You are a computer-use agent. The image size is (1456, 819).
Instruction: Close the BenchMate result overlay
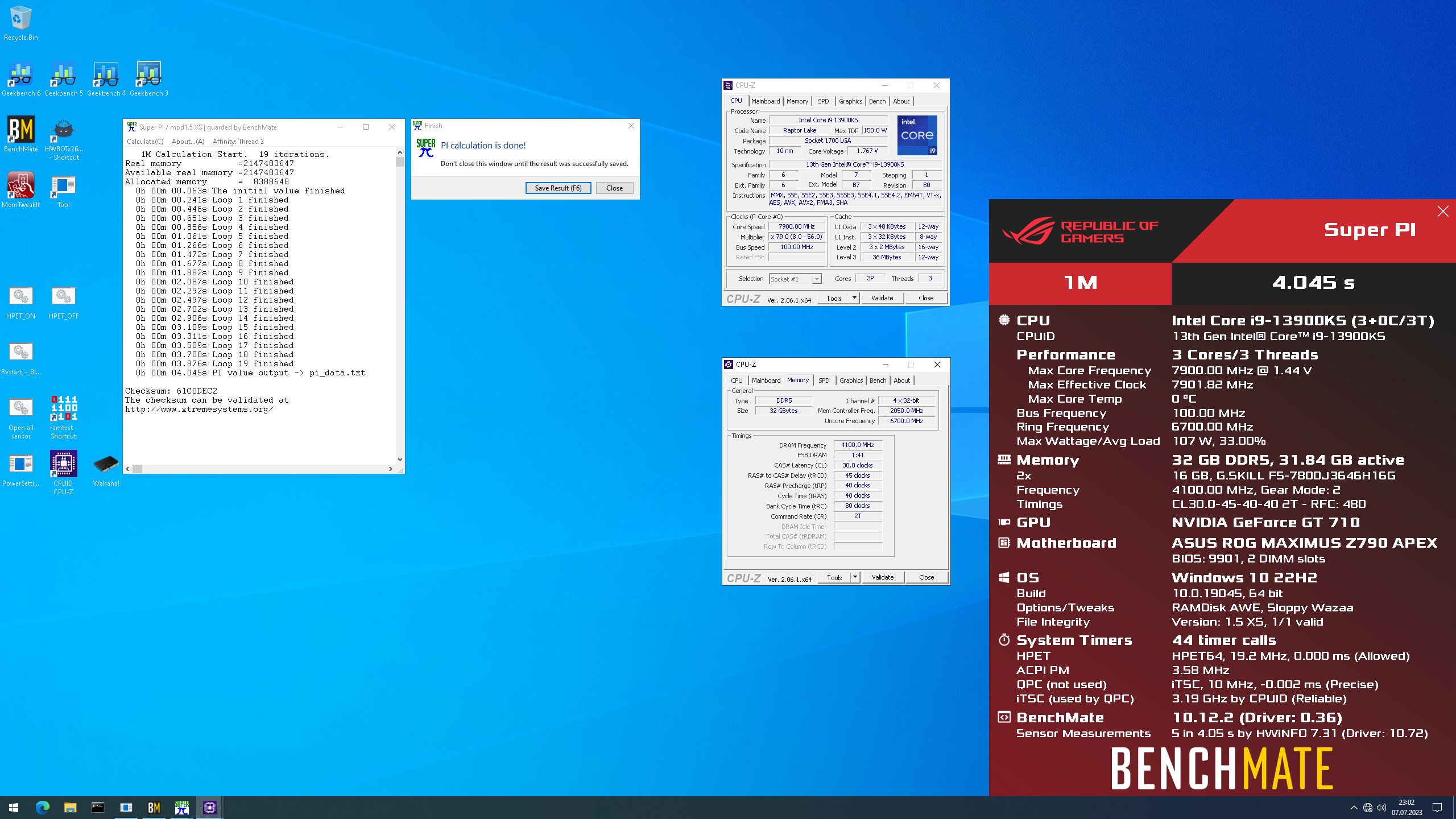click(1443, 212)
